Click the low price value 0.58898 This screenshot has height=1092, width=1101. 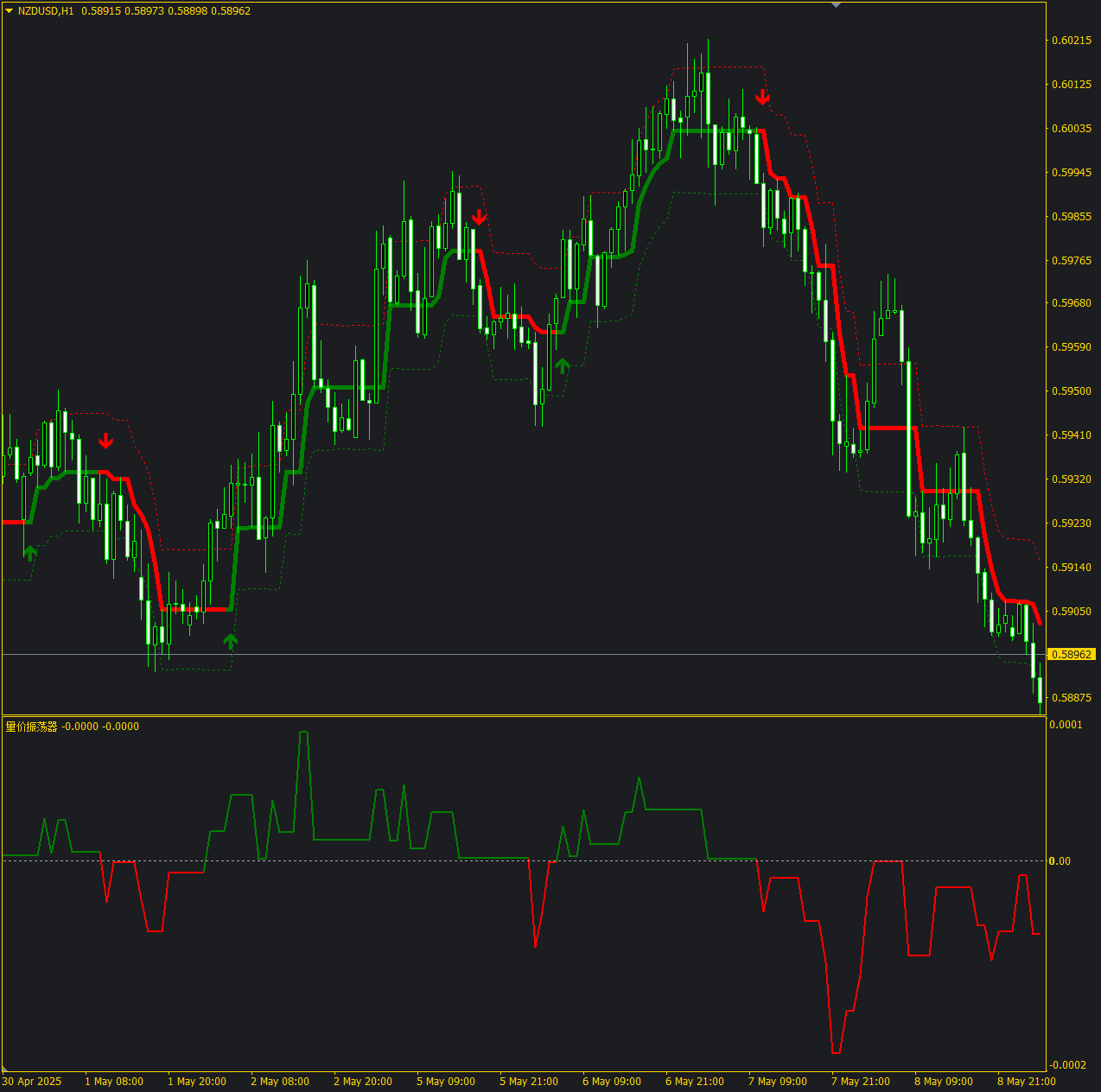coord(188,11)
